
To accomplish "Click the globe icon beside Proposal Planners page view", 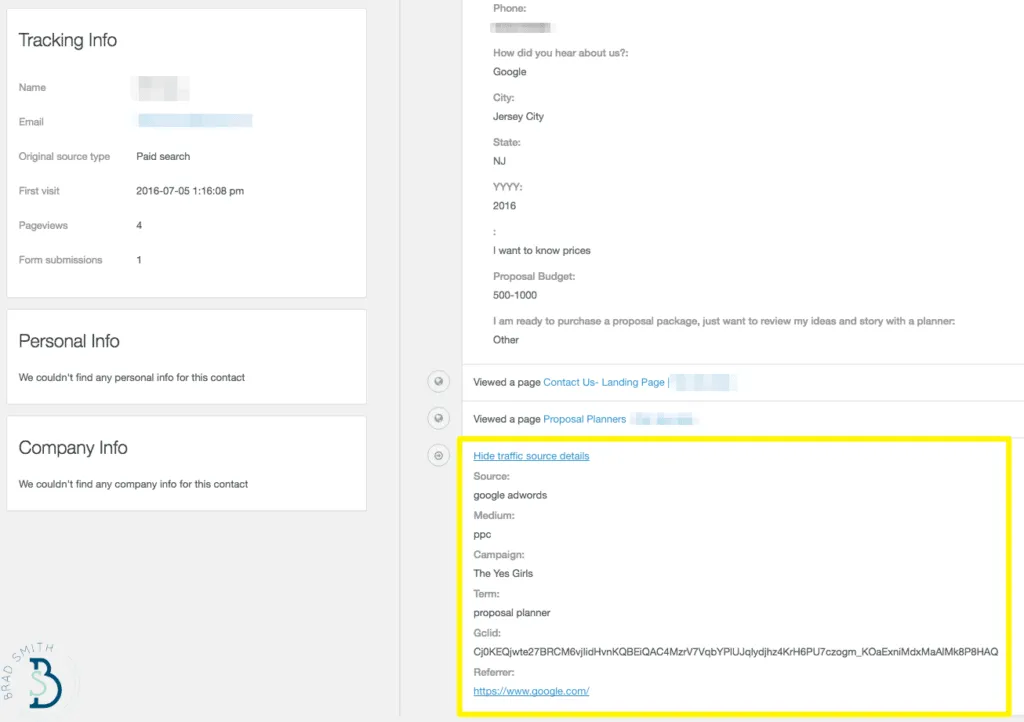I will coord(438,418).
